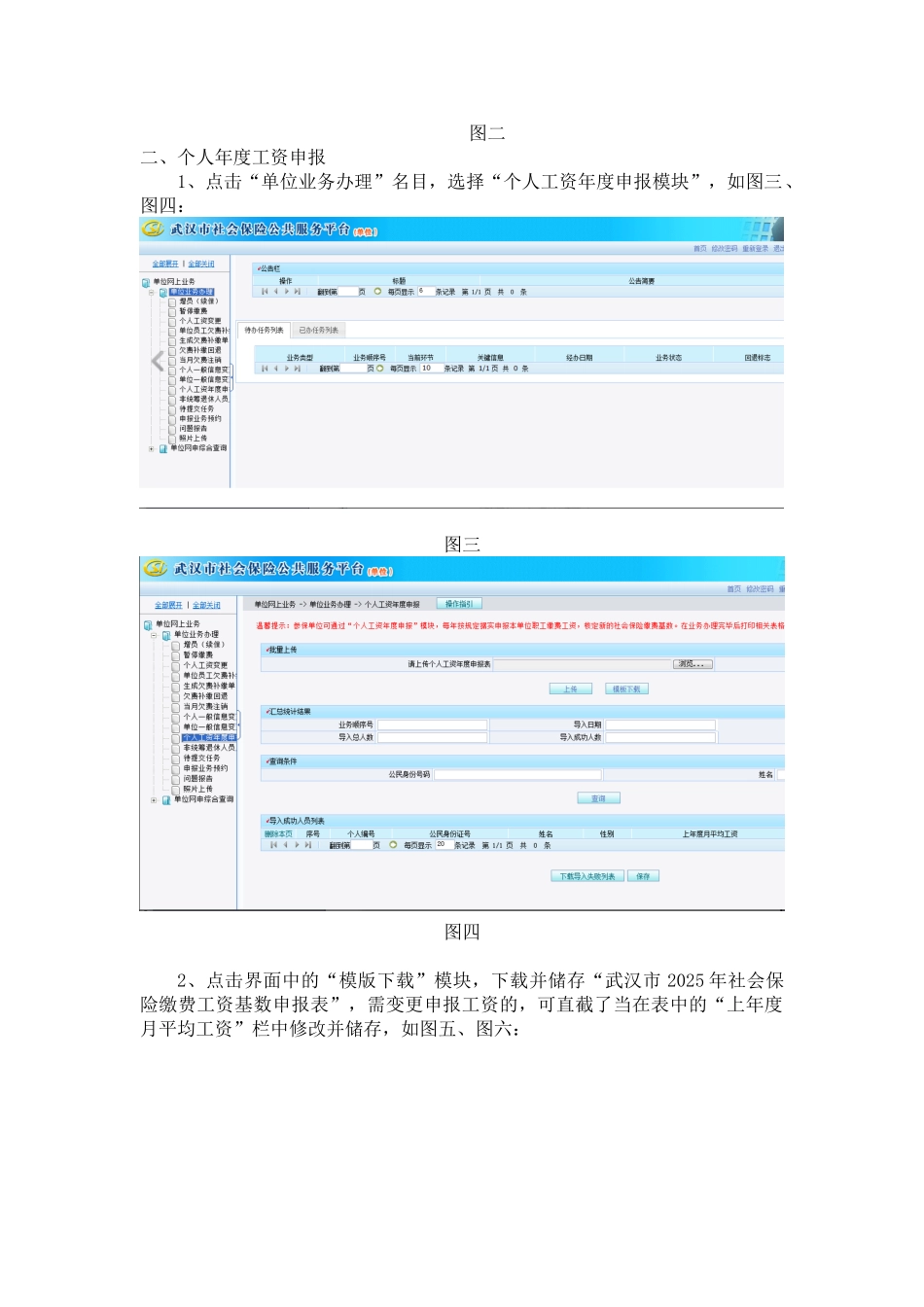Go to next page in 图三 task list pager
924x1307 pixels.
tap(287, 369)
